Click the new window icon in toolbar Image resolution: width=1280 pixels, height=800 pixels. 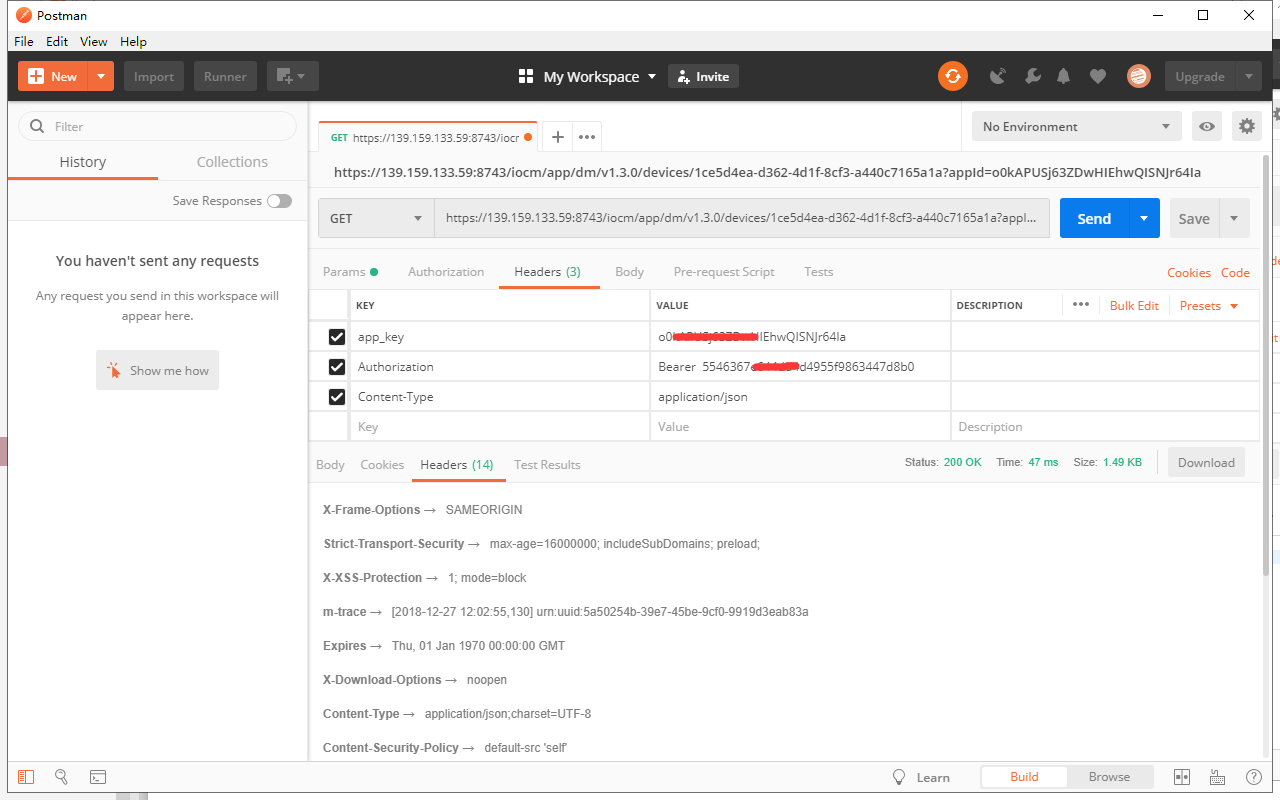coord(284,76)
